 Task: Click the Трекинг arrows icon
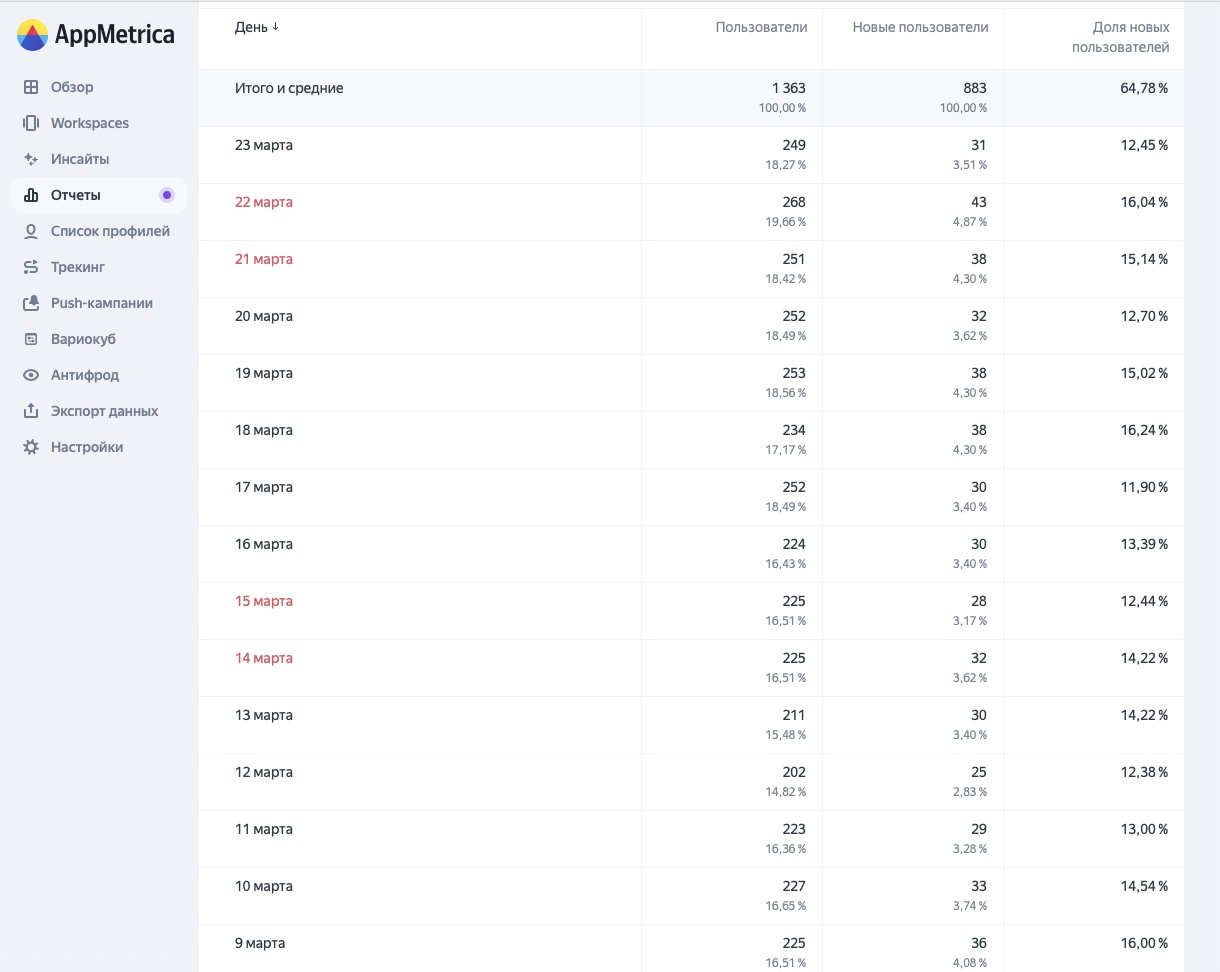31,267
